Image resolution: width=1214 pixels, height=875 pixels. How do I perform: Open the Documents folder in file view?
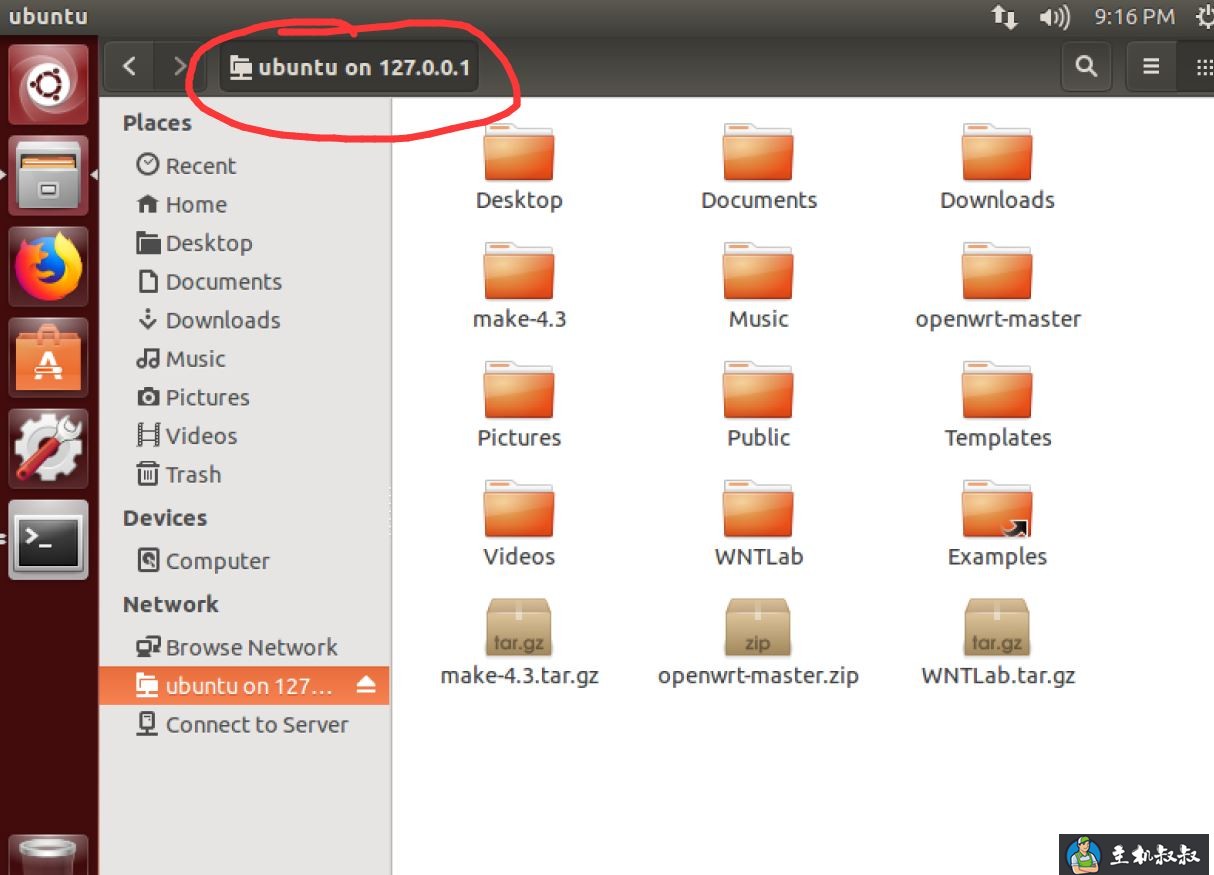[x=758, y=153]
